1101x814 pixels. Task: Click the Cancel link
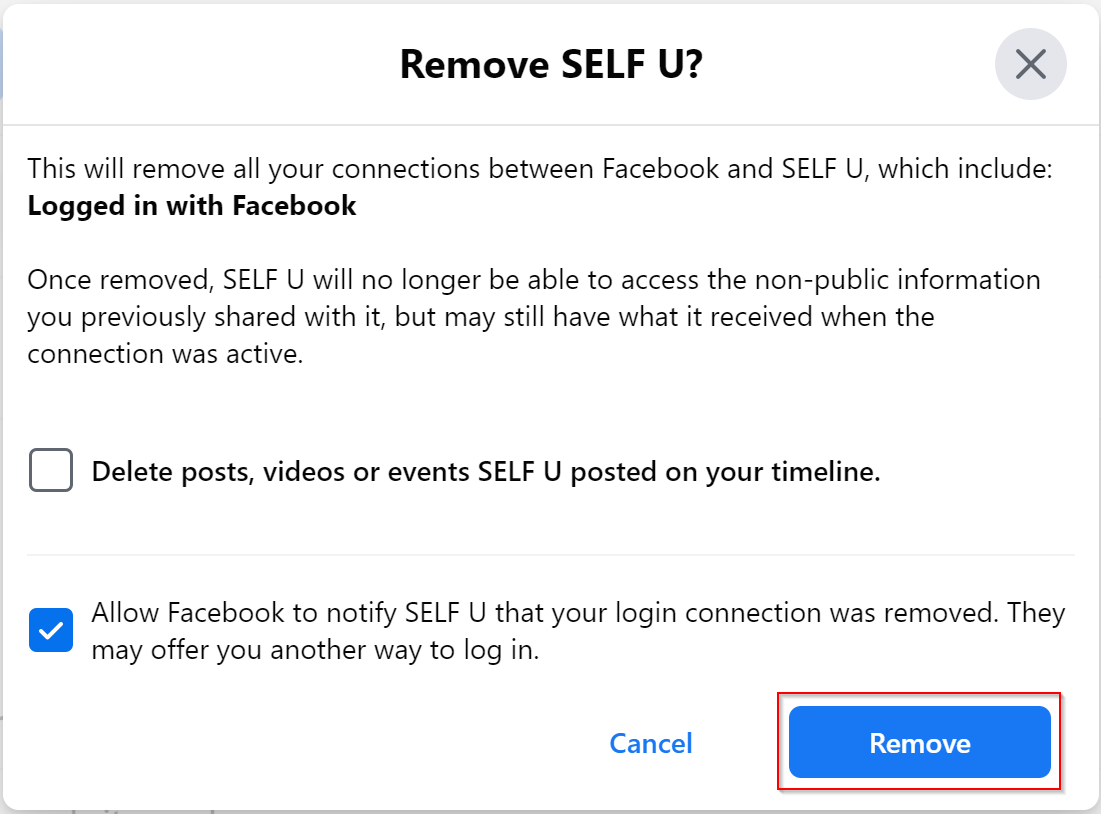click(x=651, y=743)
